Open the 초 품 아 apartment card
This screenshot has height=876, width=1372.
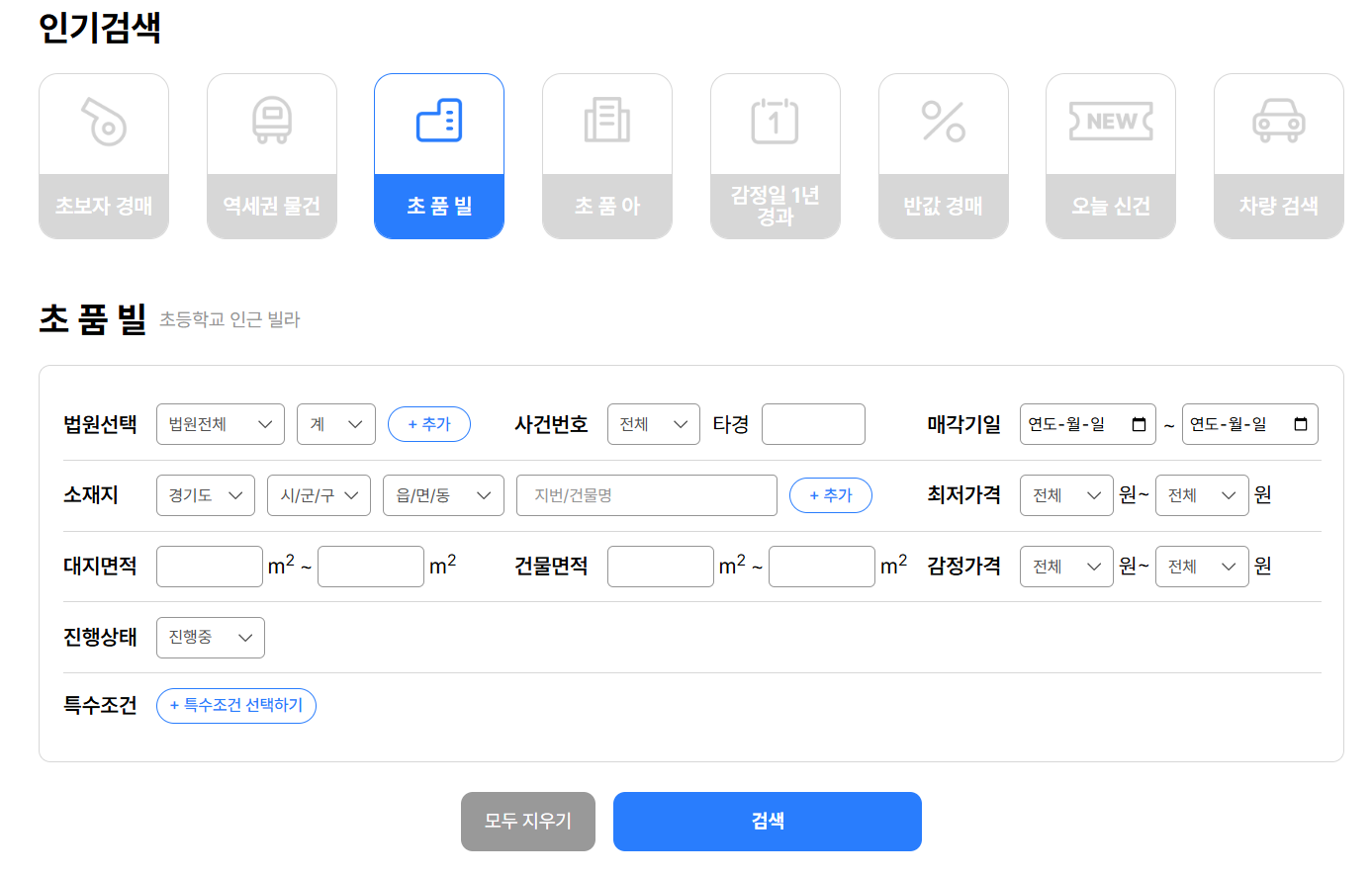[607, 156]
